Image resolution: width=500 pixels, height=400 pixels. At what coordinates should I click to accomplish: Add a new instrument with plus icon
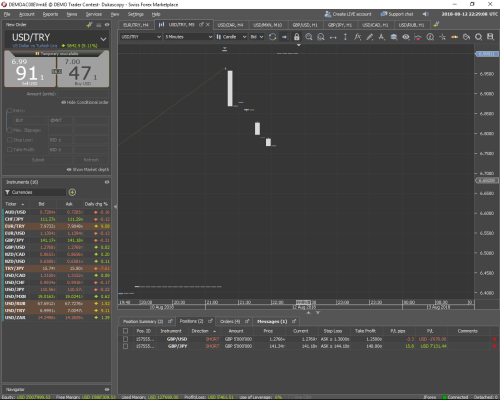click(x=72, y=192)
